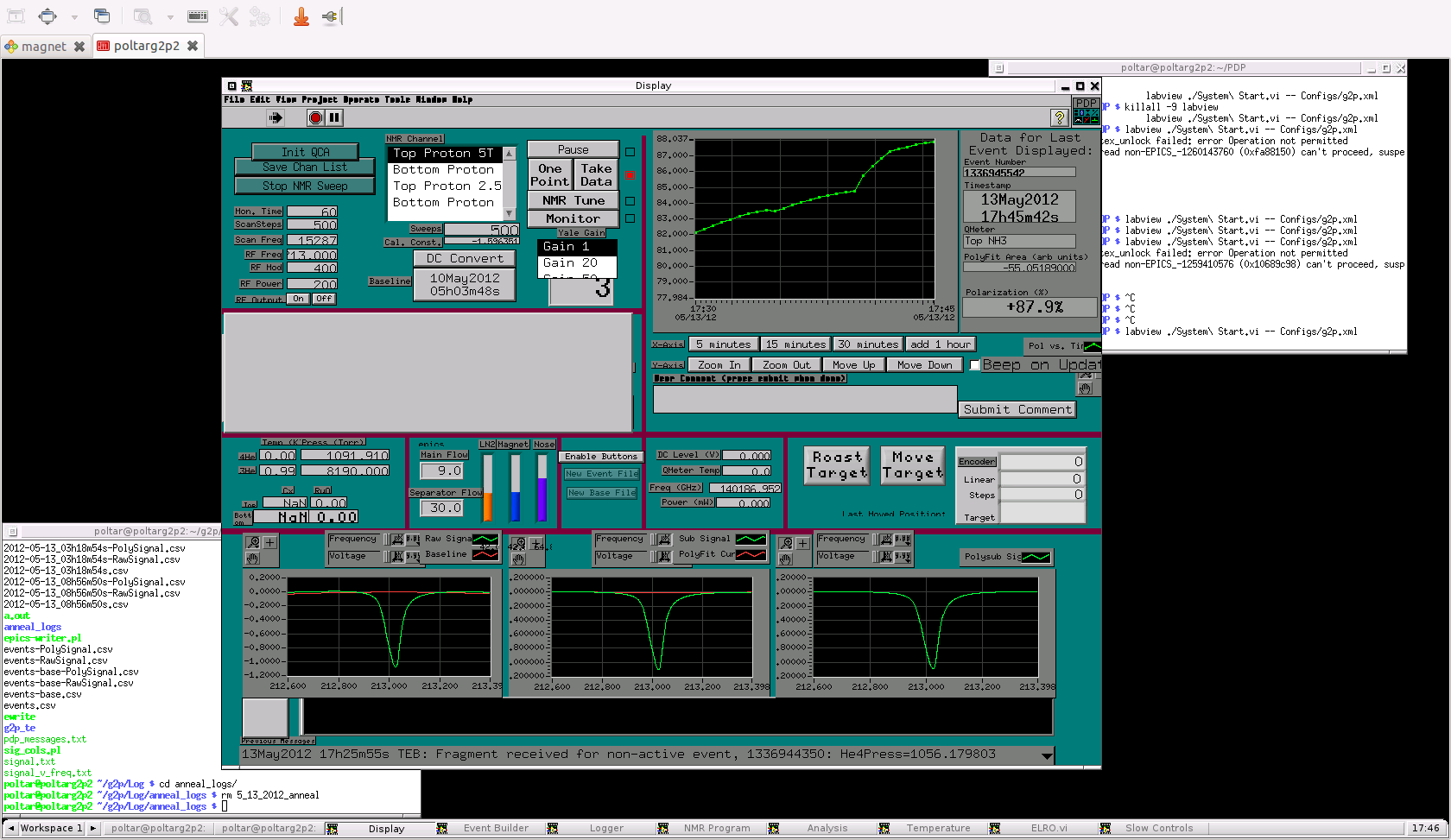Open the zoom tool dropdown arrow in viewer toolbar
The image size is (1451, 840).
tap(169, 16)
